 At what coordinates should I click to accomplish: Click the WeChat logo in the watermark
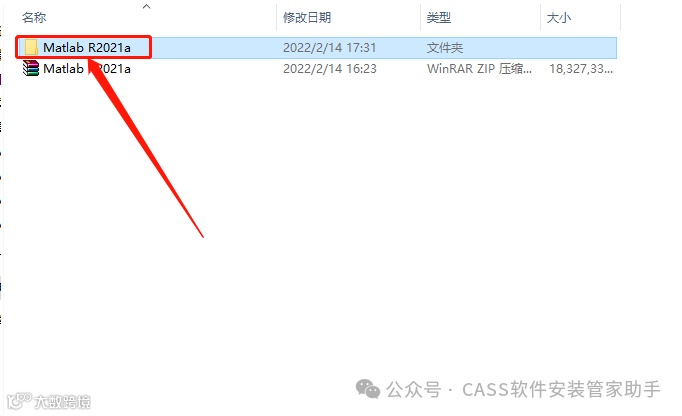[368, 389]
